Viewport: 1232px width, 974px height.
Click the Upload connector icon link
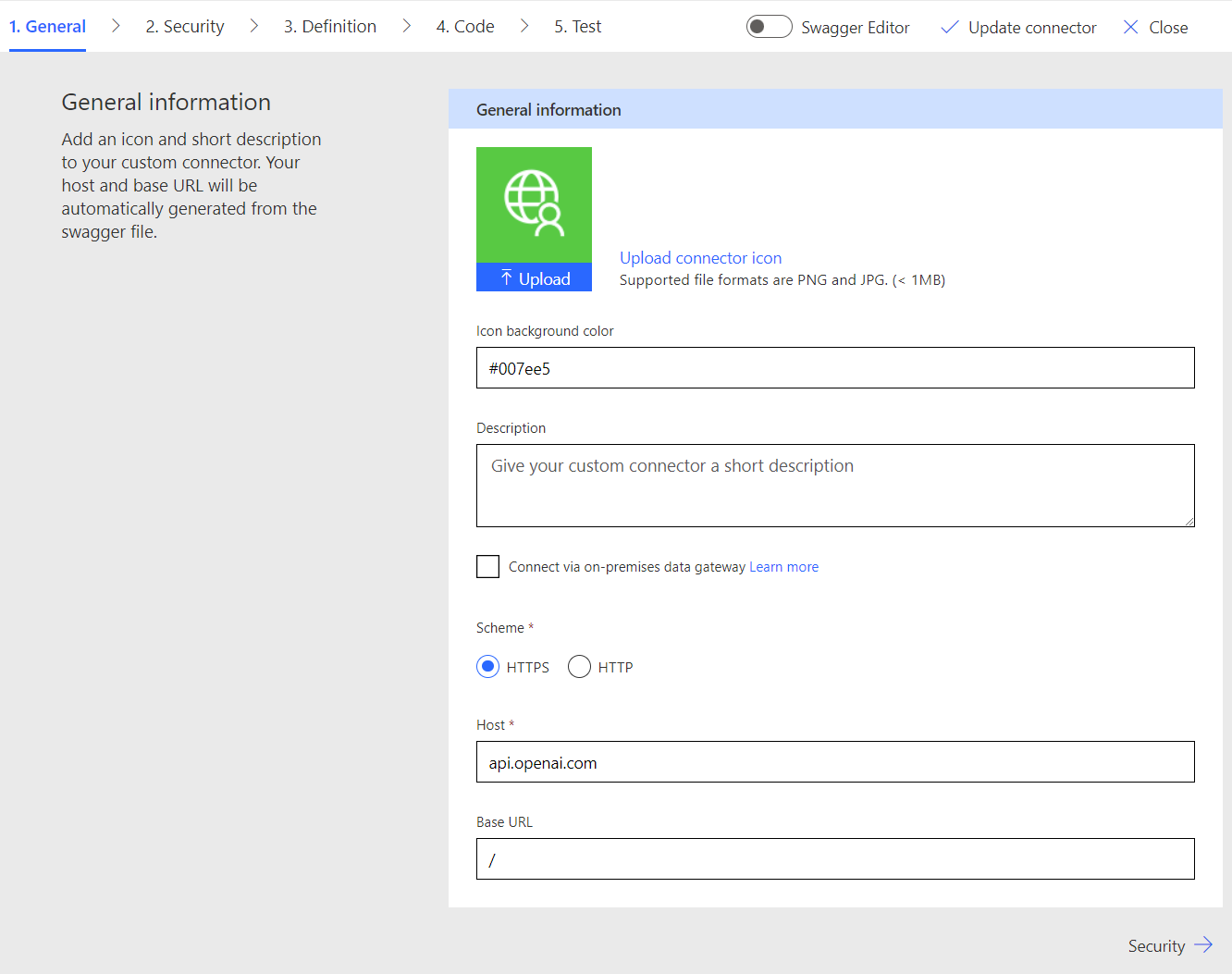tap(700, 258)
